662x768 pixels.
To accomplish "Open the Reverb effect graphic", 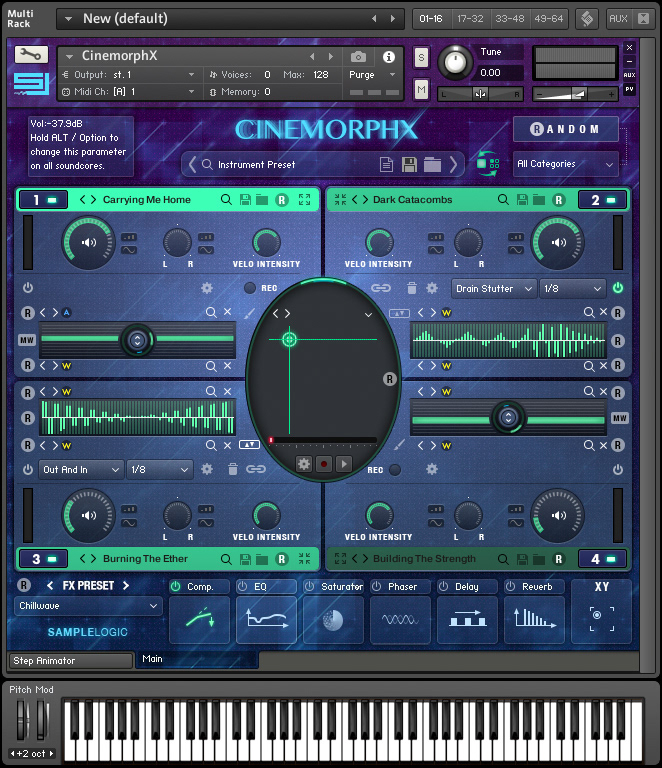I will (535, 619).
